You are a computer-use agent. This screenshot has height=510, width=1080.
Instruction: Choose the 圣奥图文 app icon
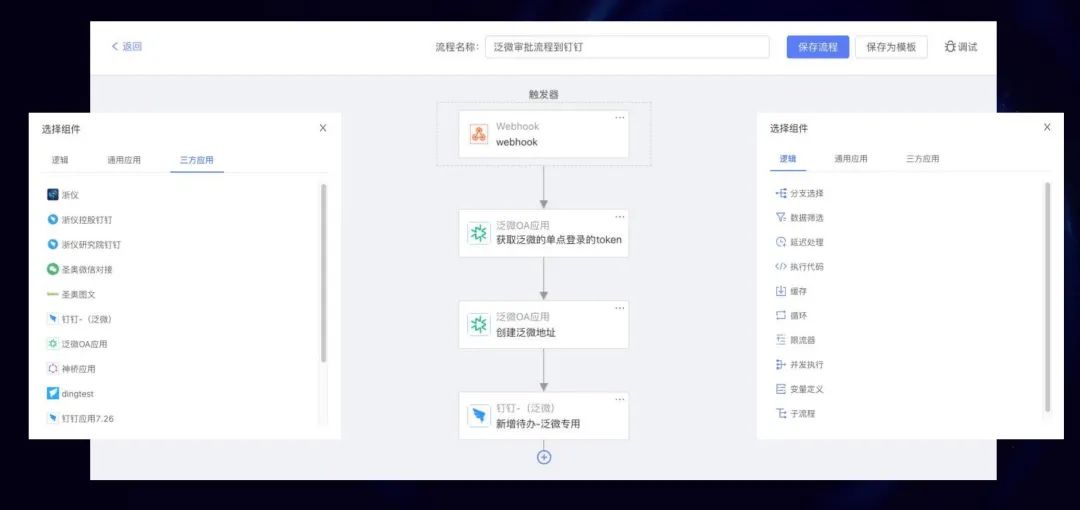coord(52,294)
